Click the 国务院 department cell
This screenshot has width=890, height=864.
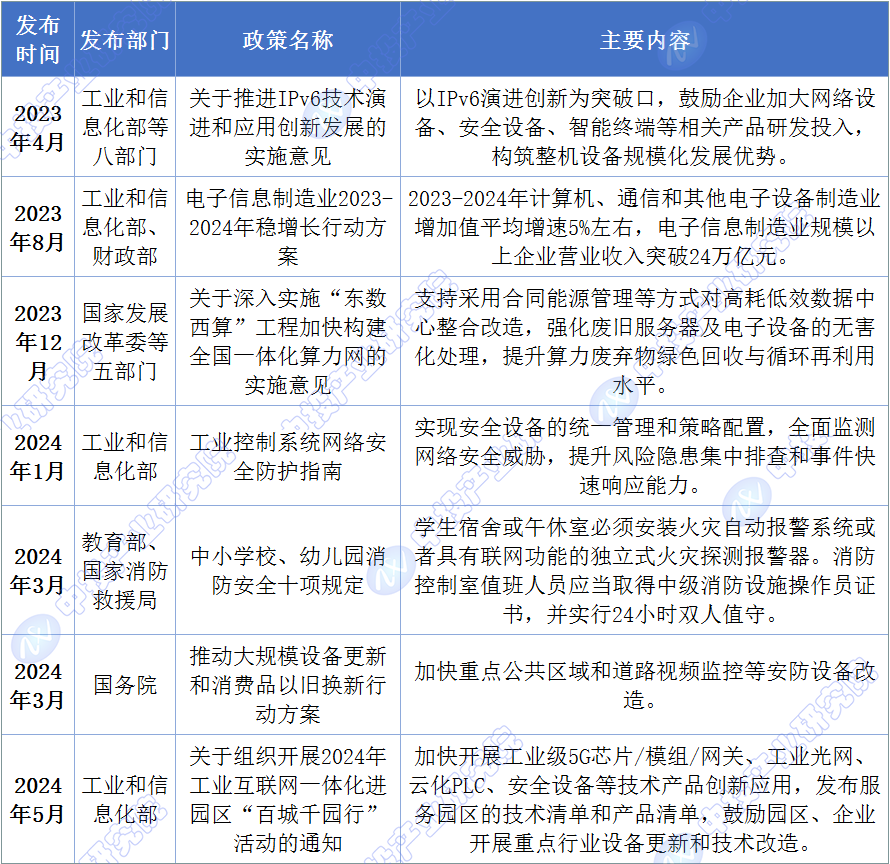point(125,685)
